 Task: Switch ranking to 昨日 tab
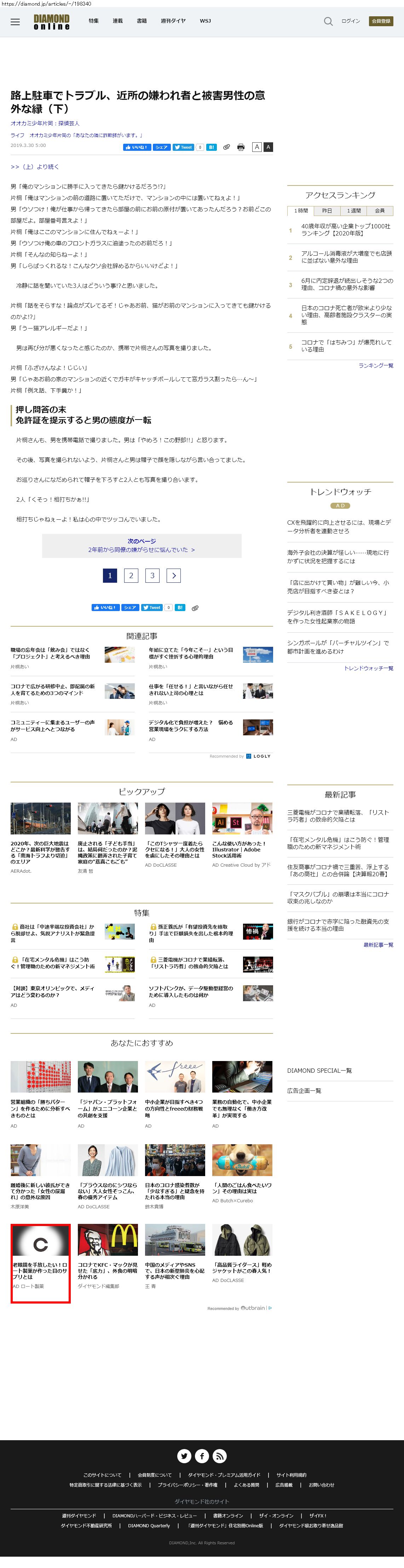(327, 211)
